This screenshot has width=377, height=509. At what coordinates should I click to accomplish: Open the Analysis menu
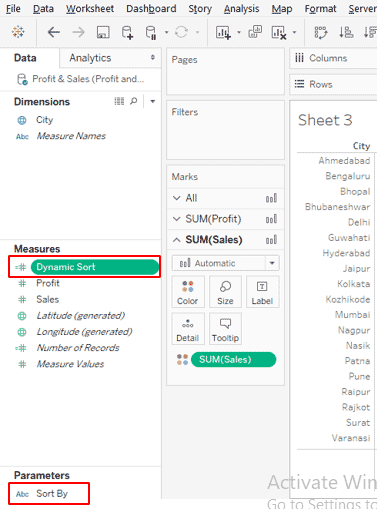click(x=241, y=9)
